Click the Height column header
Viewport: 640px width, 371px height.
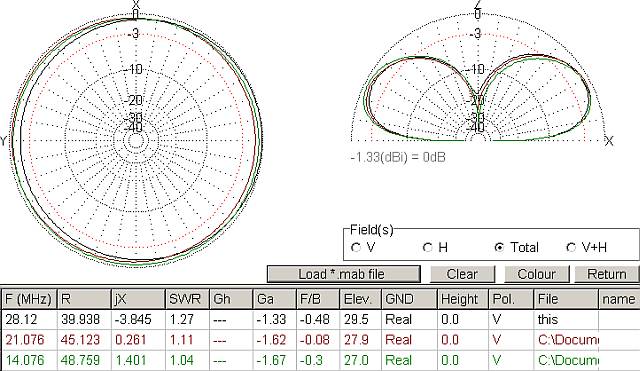pos(463,299)
